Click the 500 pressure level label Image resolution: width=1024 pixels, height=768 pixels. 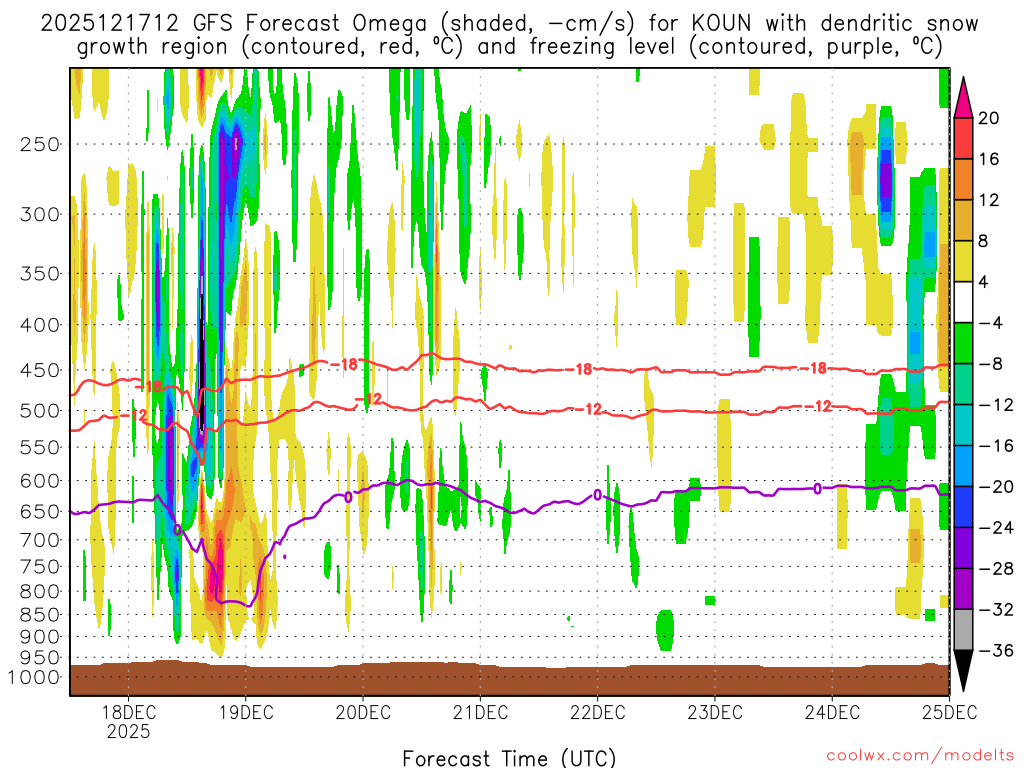pyautogui.click(x=40, y=411)
